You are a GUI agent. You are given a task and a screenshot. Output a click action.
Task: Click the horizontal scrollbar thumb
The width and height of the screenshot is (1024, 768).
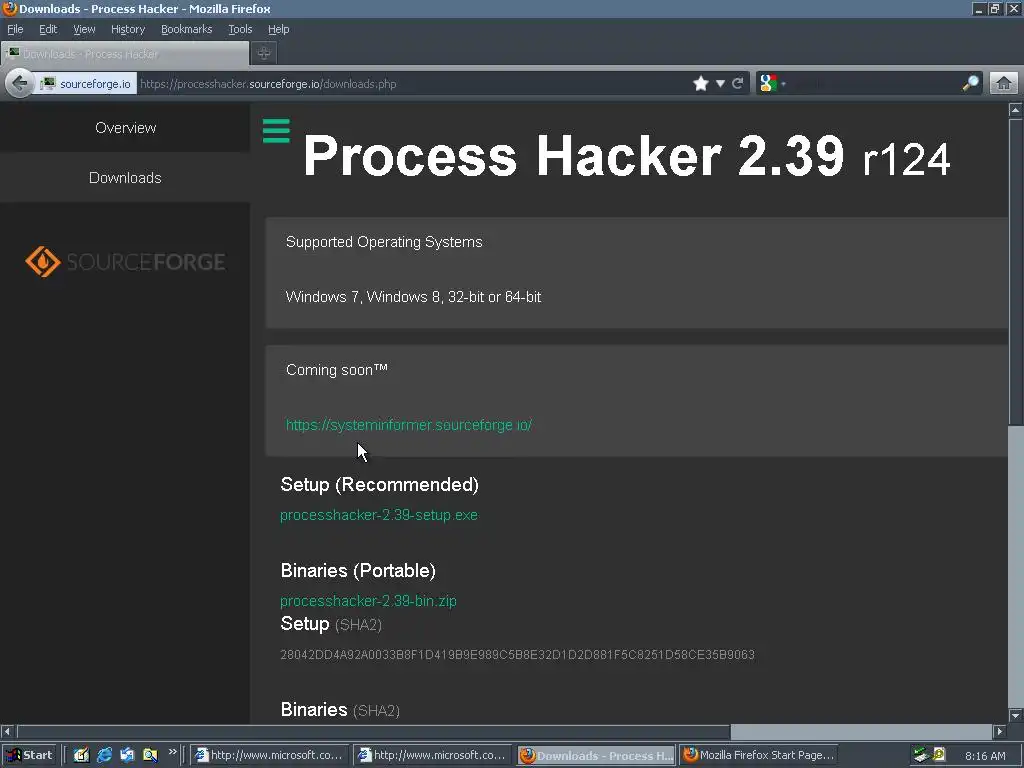373,731
